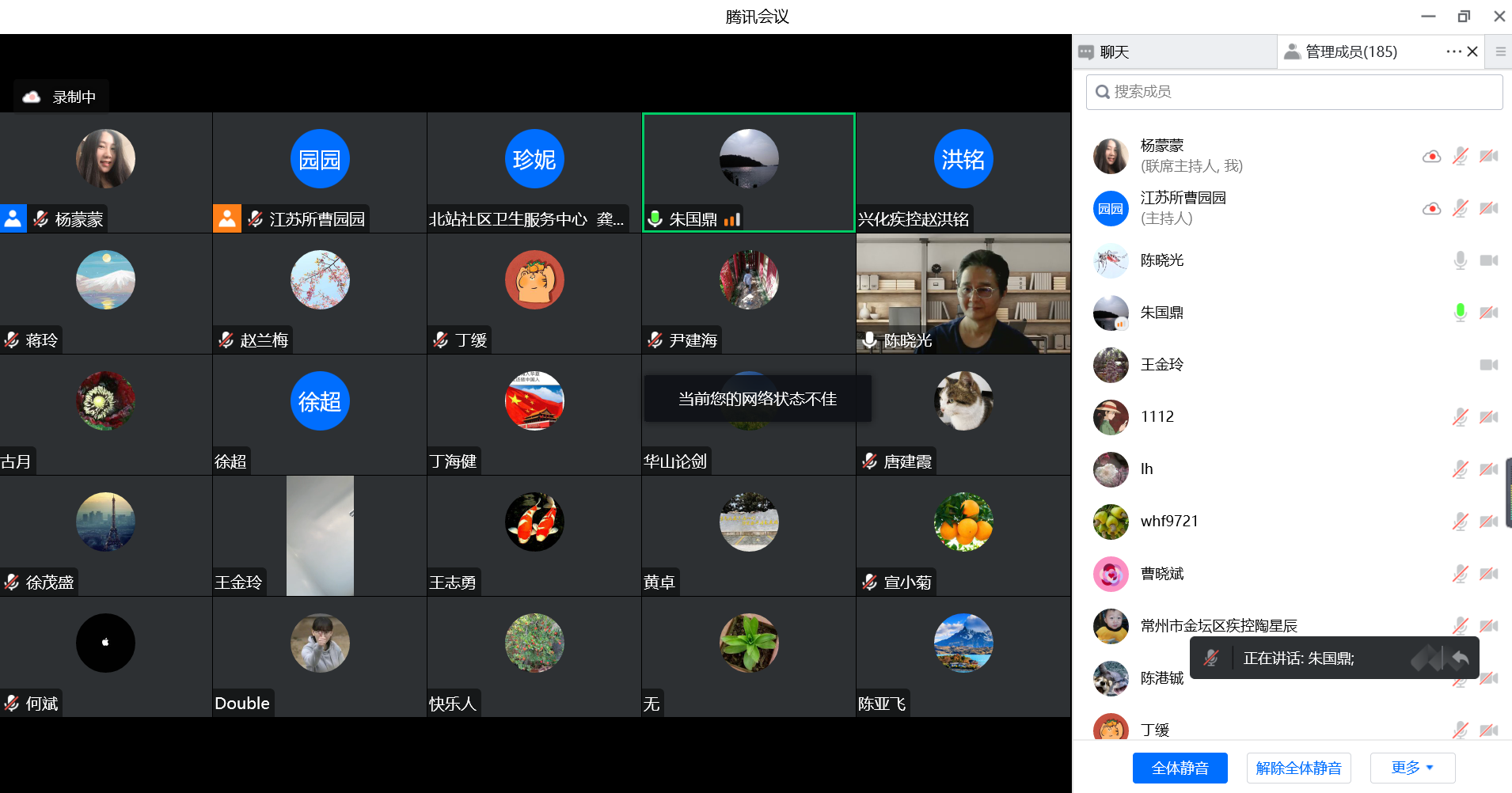Click 宣小菊's muted mic icon on tile
The height and width of the screenshot is (793, 1512).
(x=870, y=582)
